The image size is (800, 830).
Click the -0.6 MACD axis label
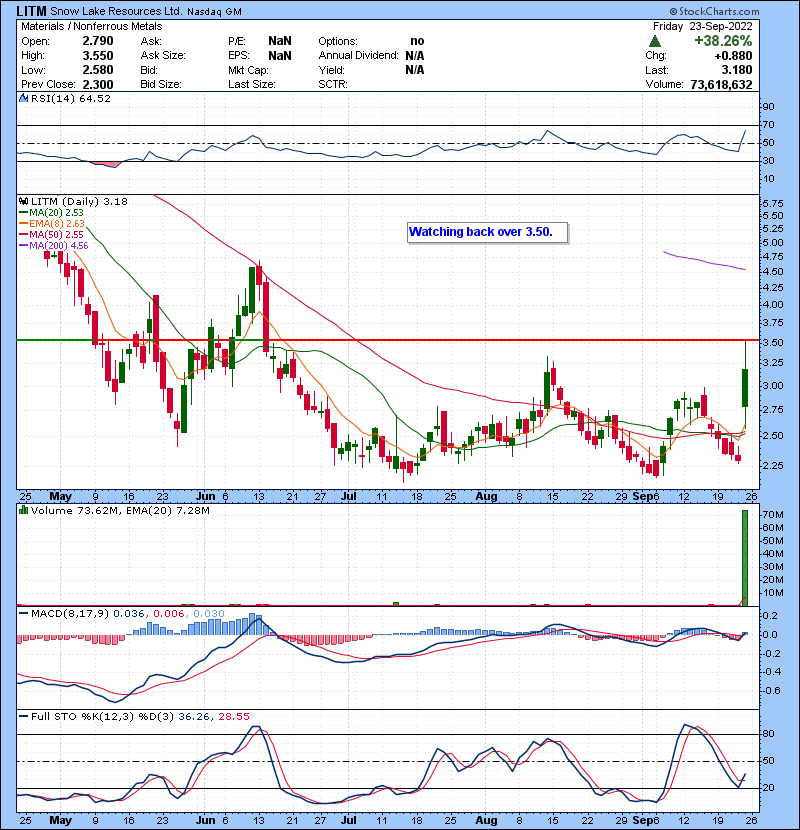click(771, 691)
